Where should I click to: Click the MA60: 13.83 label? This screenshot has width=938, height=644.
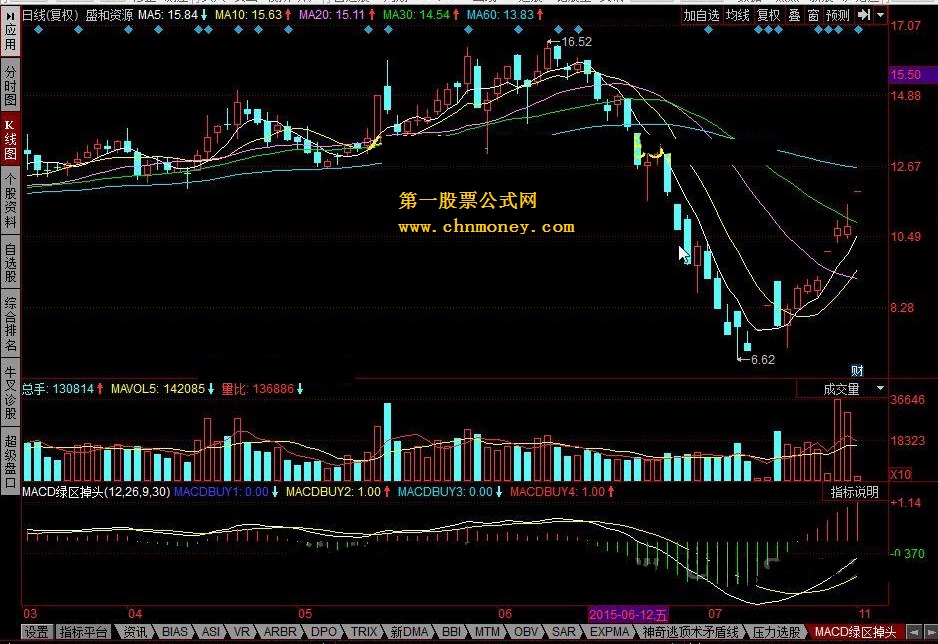(x=500, y=14)
